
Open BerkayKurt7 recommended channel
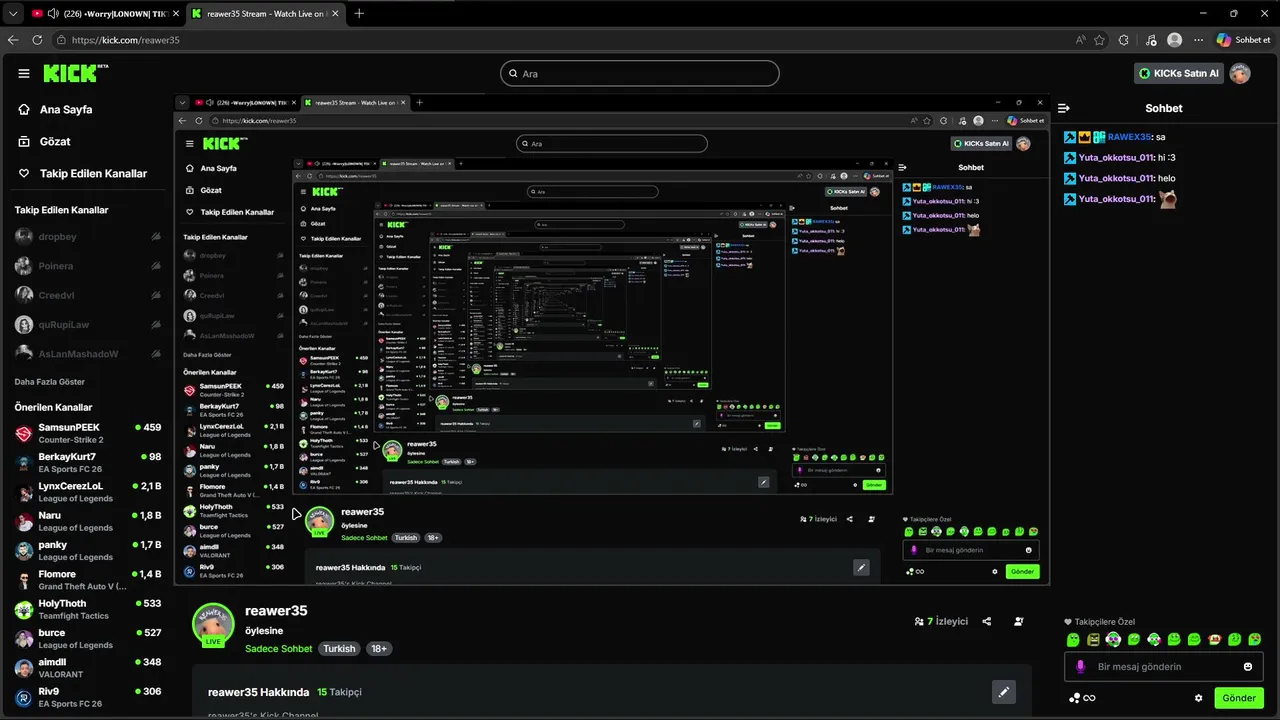(88, 462)
